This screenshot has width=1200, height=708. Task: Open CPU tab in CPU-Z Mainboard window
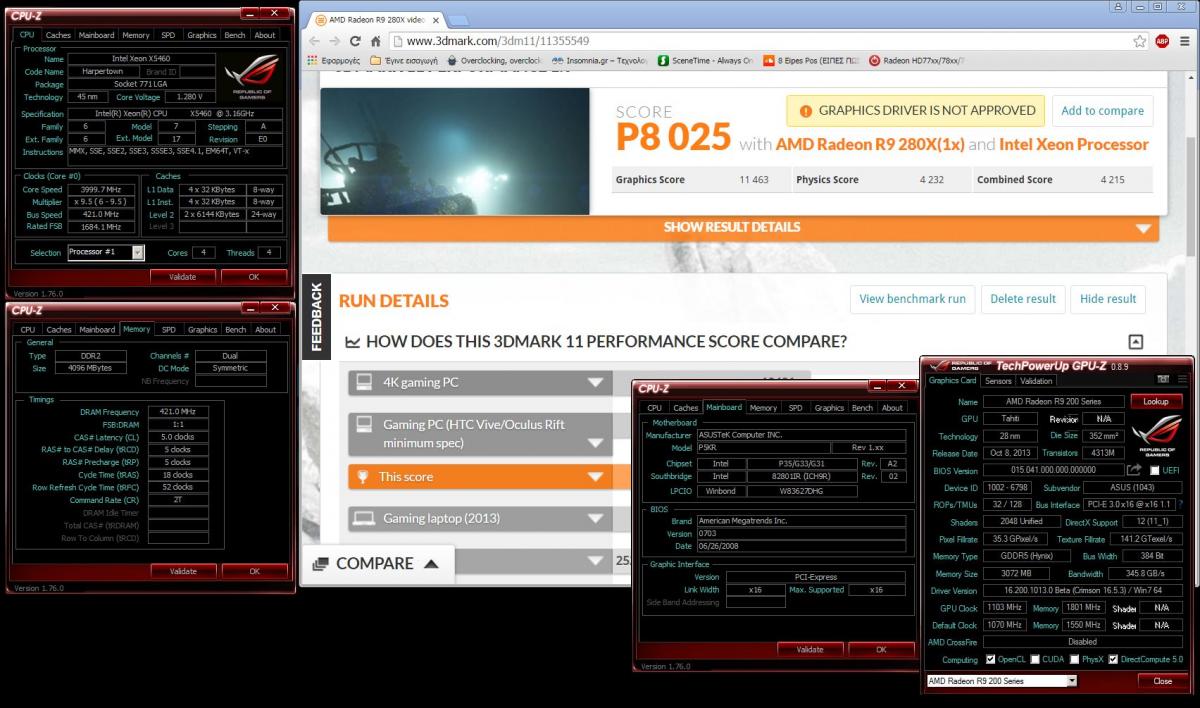tap(654, 408)
